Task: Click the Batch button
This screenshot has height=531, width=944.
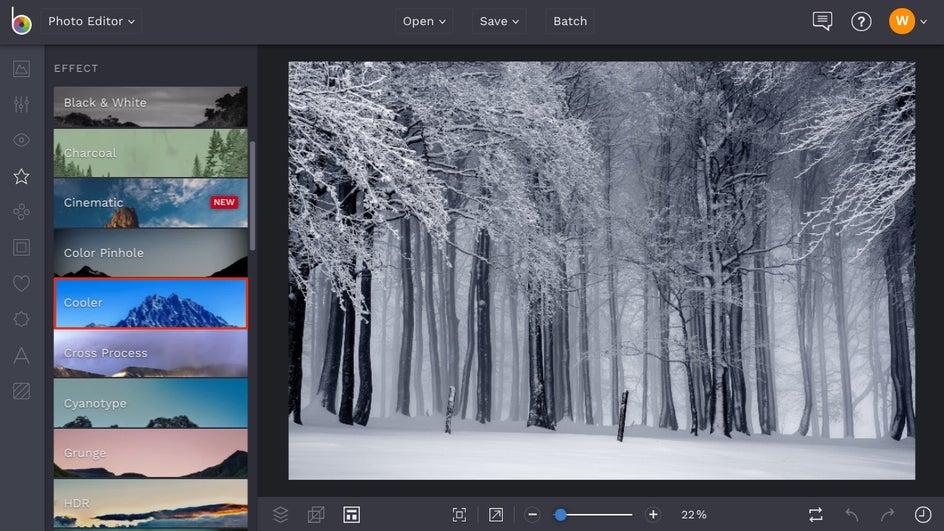Action: [570, 21]
